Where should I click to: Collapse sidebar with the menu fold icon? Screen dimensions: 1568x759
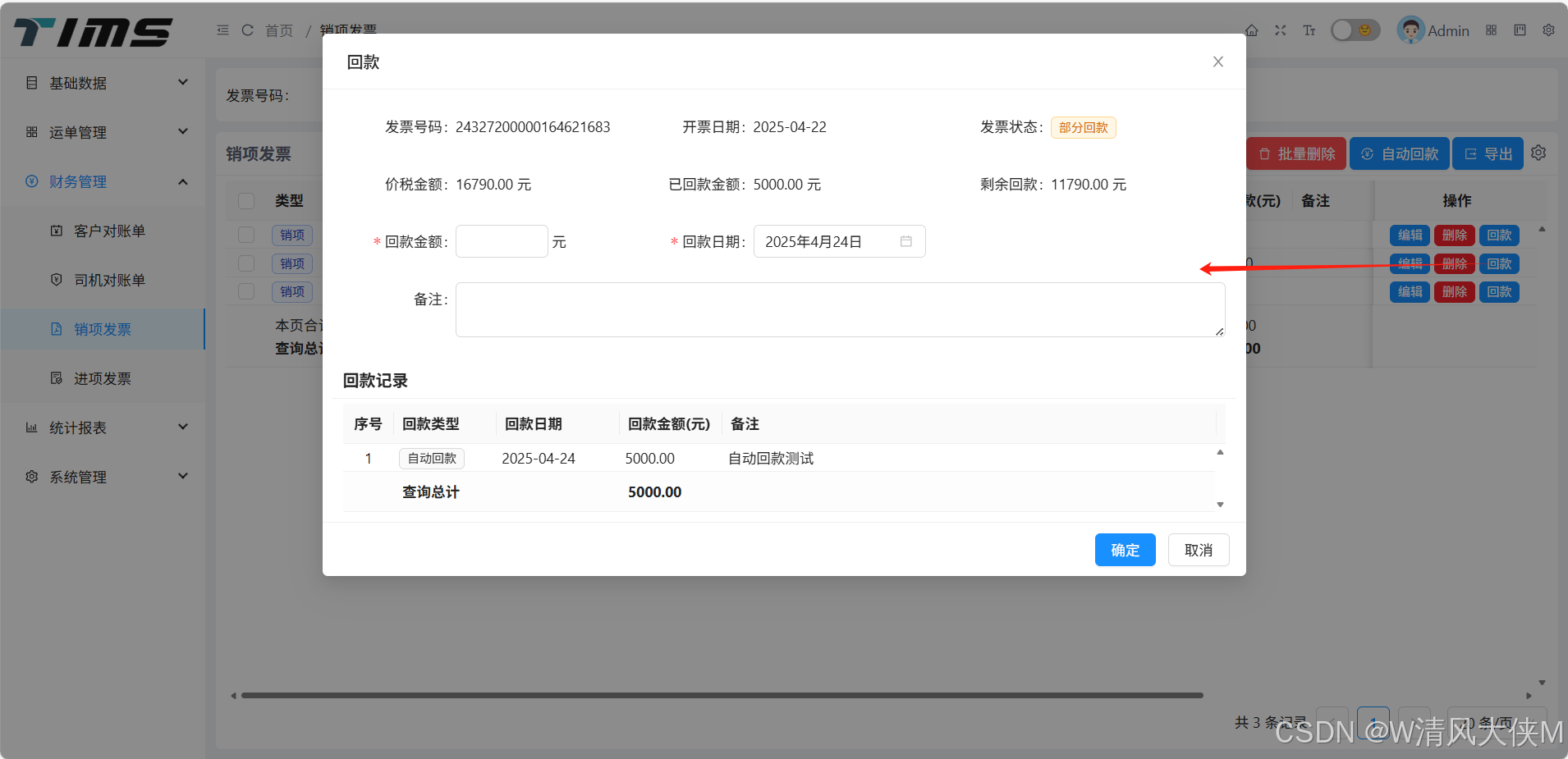click(222, 30)
